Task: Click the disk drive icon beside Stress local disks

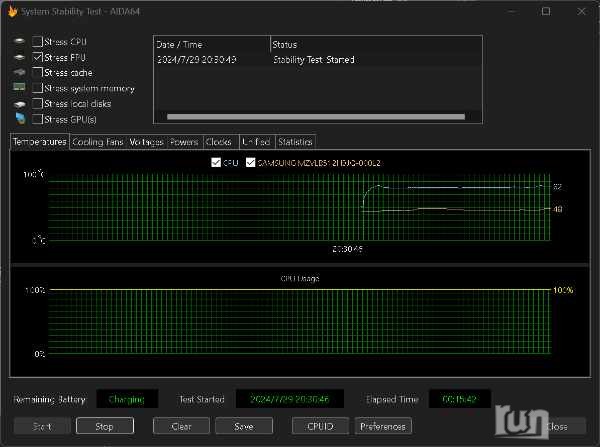Action: (x=20, y=104)
